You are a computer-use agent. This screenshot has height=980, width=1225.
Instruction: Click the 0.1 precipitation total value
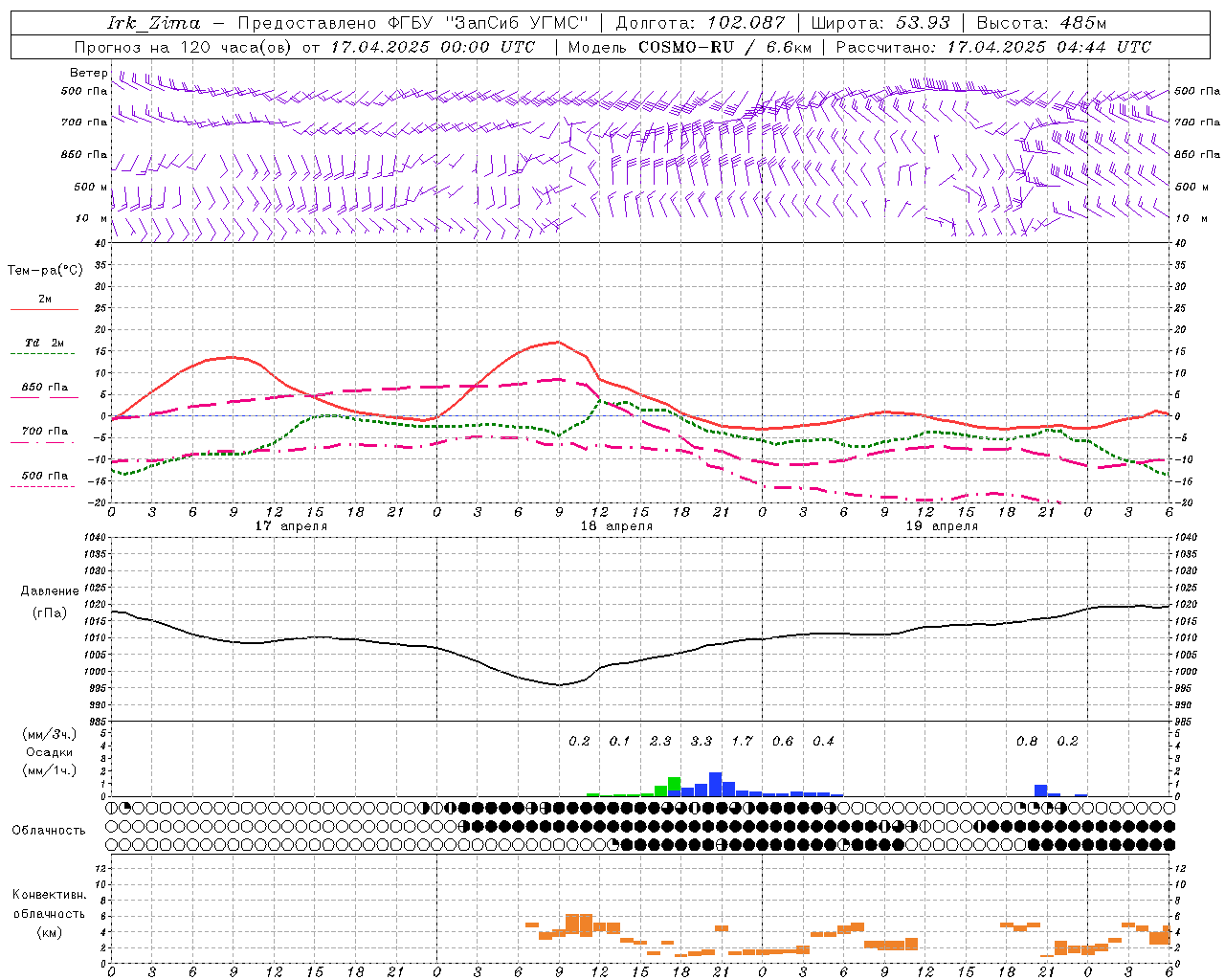pos(620,742)
